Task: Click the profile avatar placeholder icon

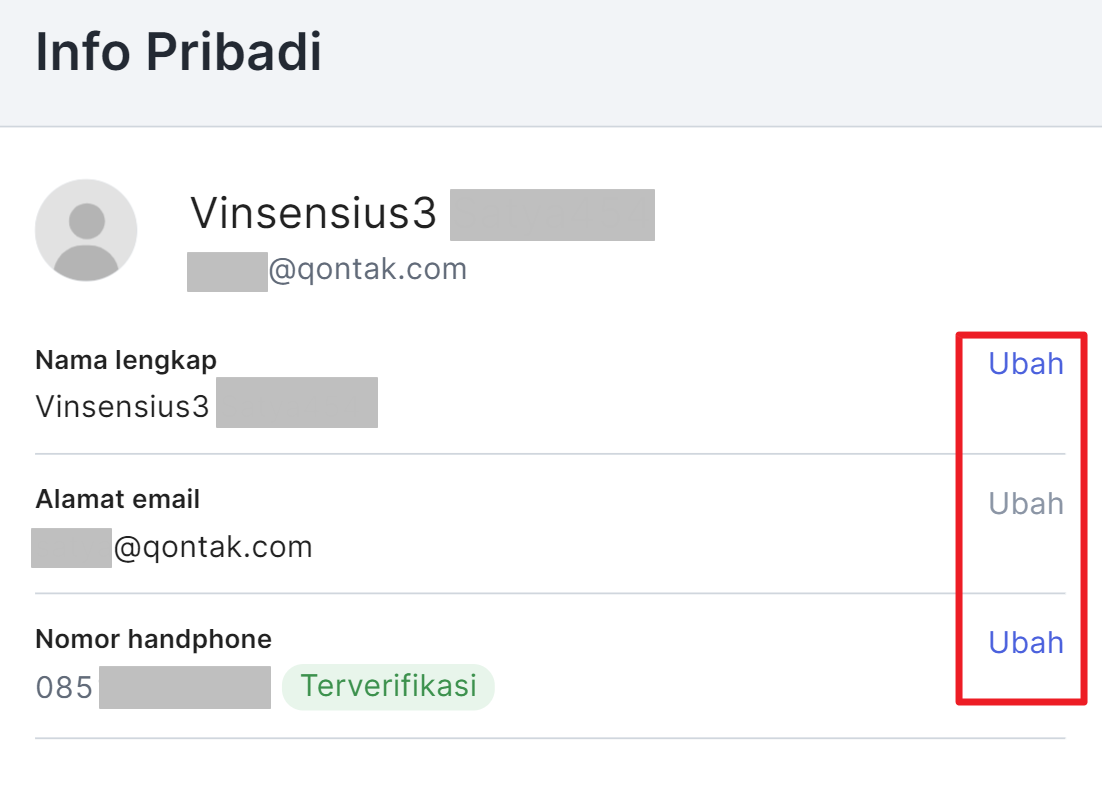Action: point(86,230)
